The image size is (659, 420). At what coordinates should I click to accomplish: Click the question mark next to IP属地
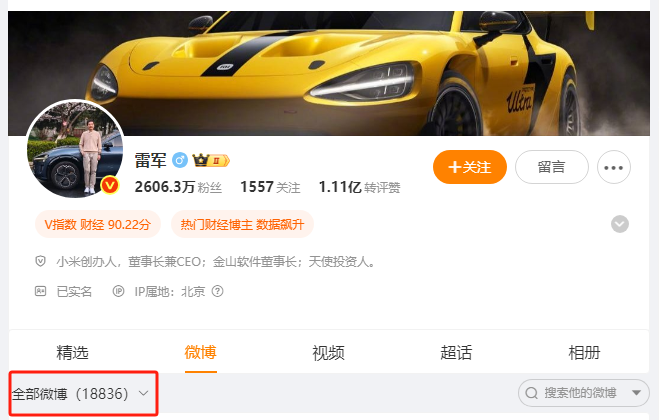(217, 291)
